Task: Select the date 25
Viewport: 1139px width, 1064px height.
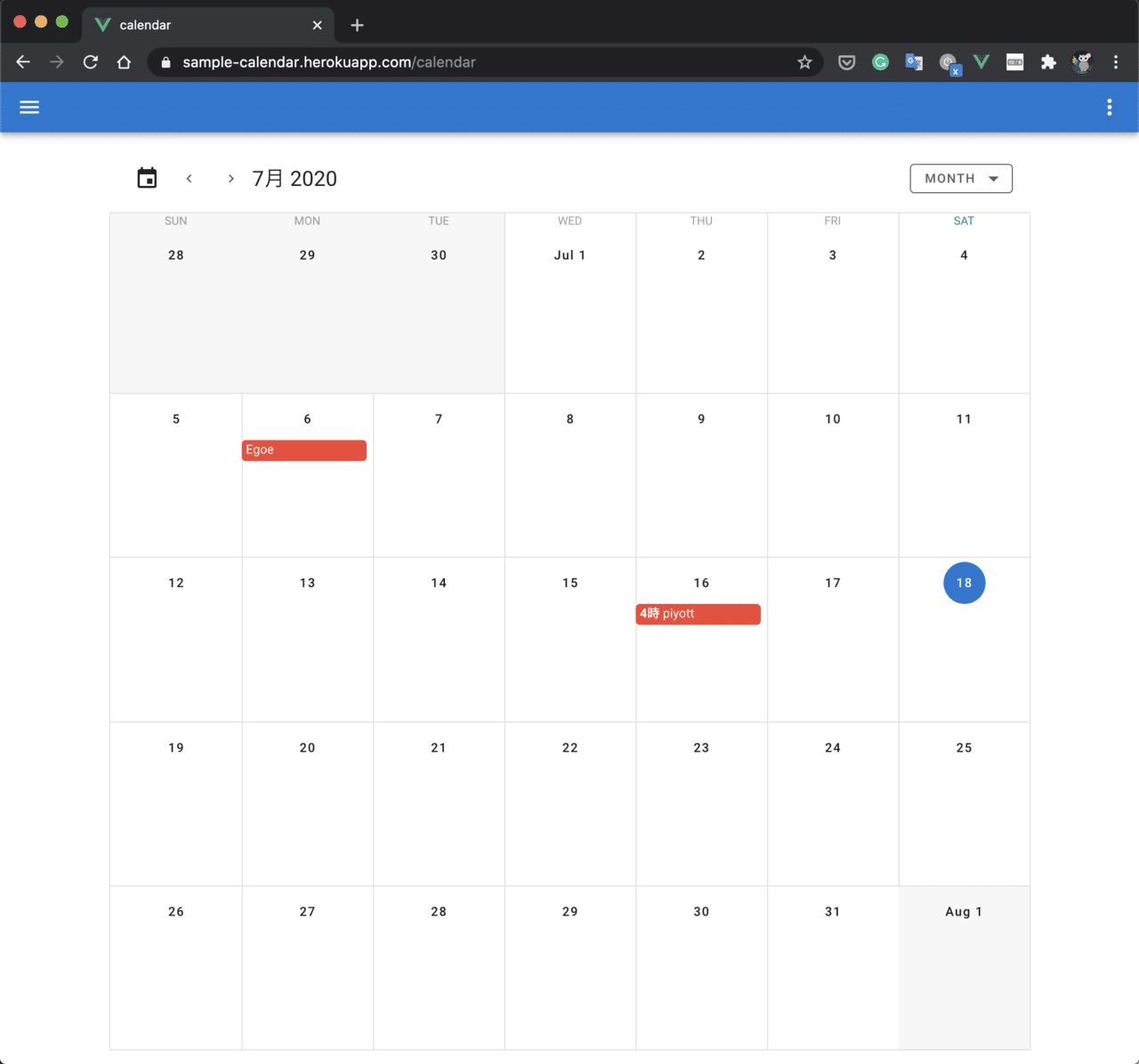Action: click(964, 748)
